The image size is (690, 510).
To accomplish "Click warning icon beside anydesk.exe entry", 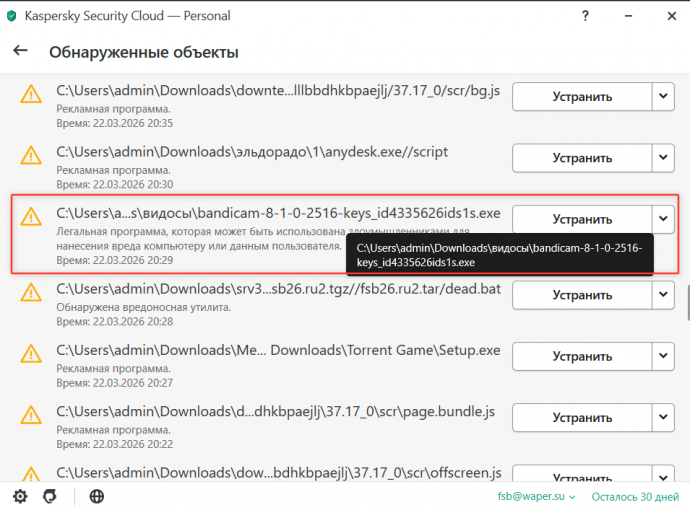I will click(x=32, y=157).
